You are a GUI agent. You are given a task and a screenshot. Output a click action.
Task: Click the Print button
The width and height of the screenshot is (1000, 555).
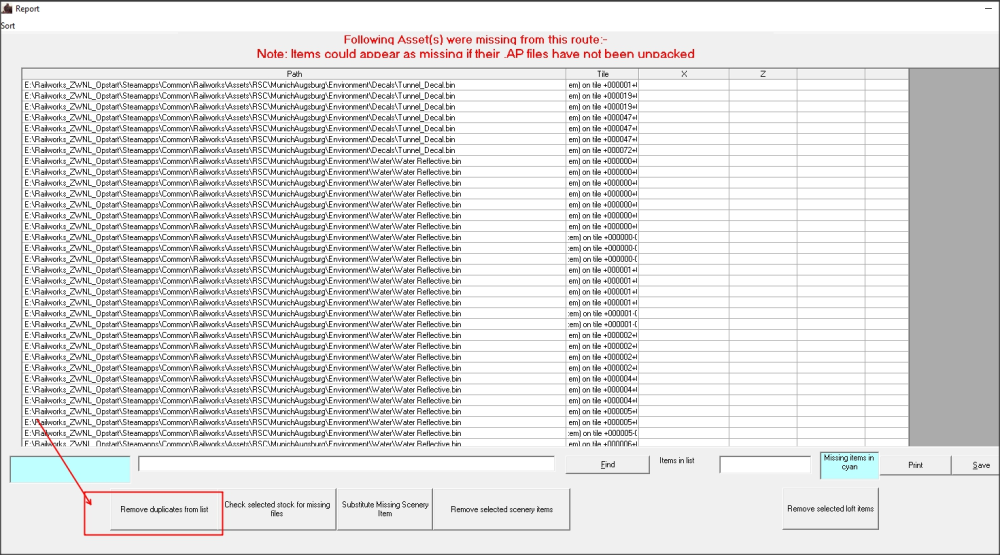coord(915,465)
